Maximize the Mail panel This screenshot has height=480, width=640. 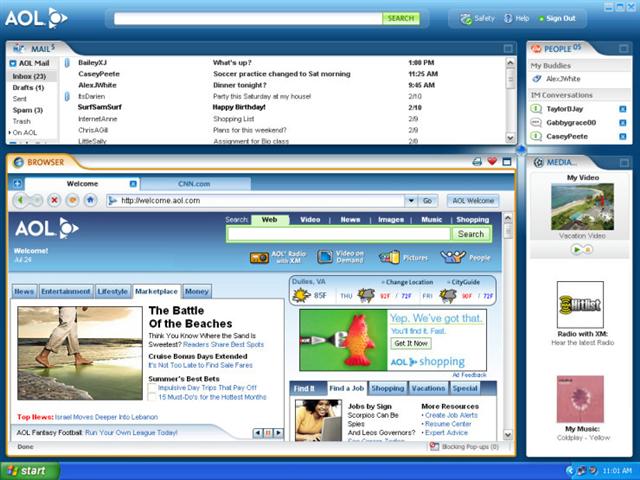coord(508,49)
